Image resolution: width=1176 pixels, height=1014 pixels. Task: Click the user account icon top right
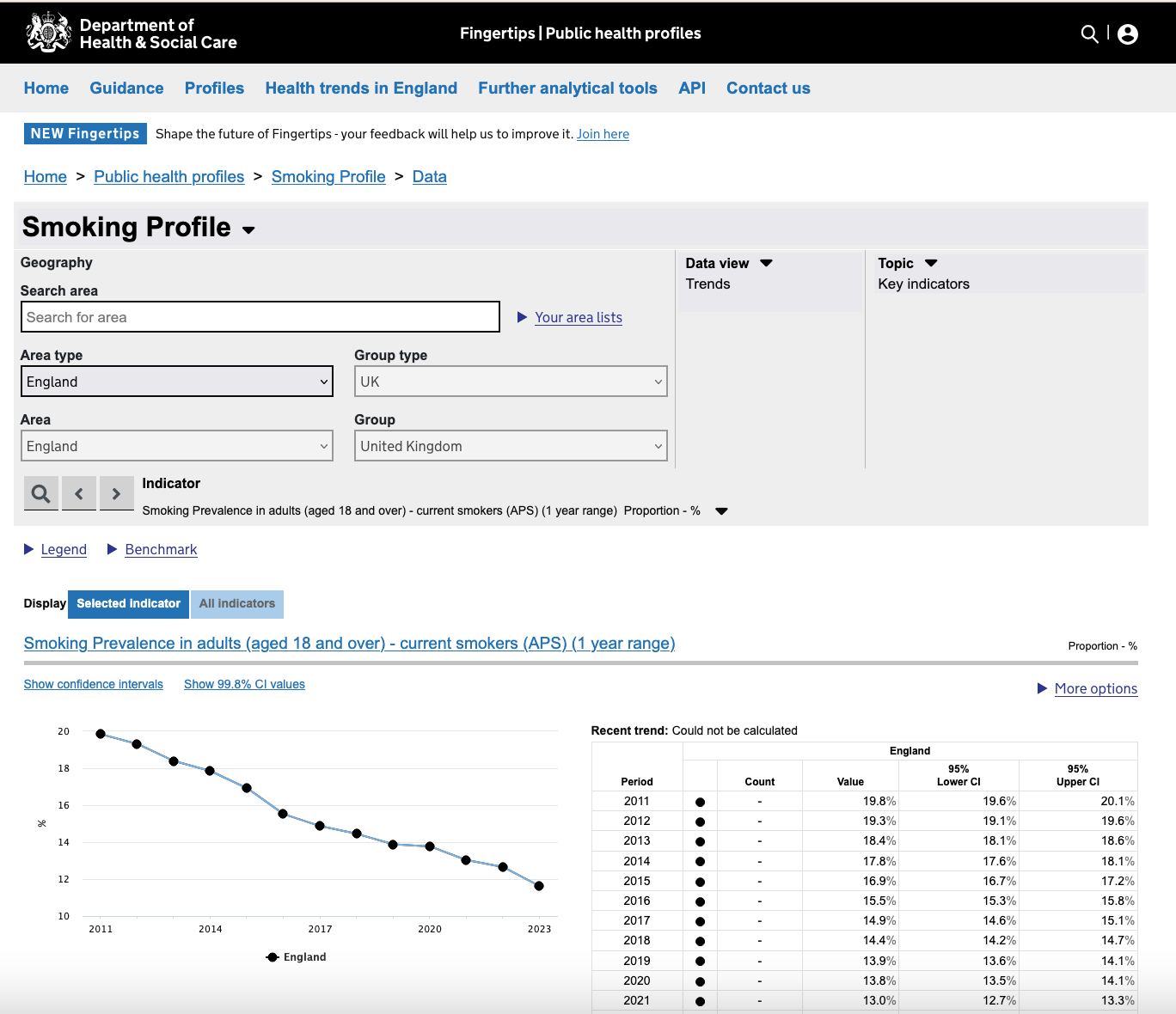click(1127, 34)
